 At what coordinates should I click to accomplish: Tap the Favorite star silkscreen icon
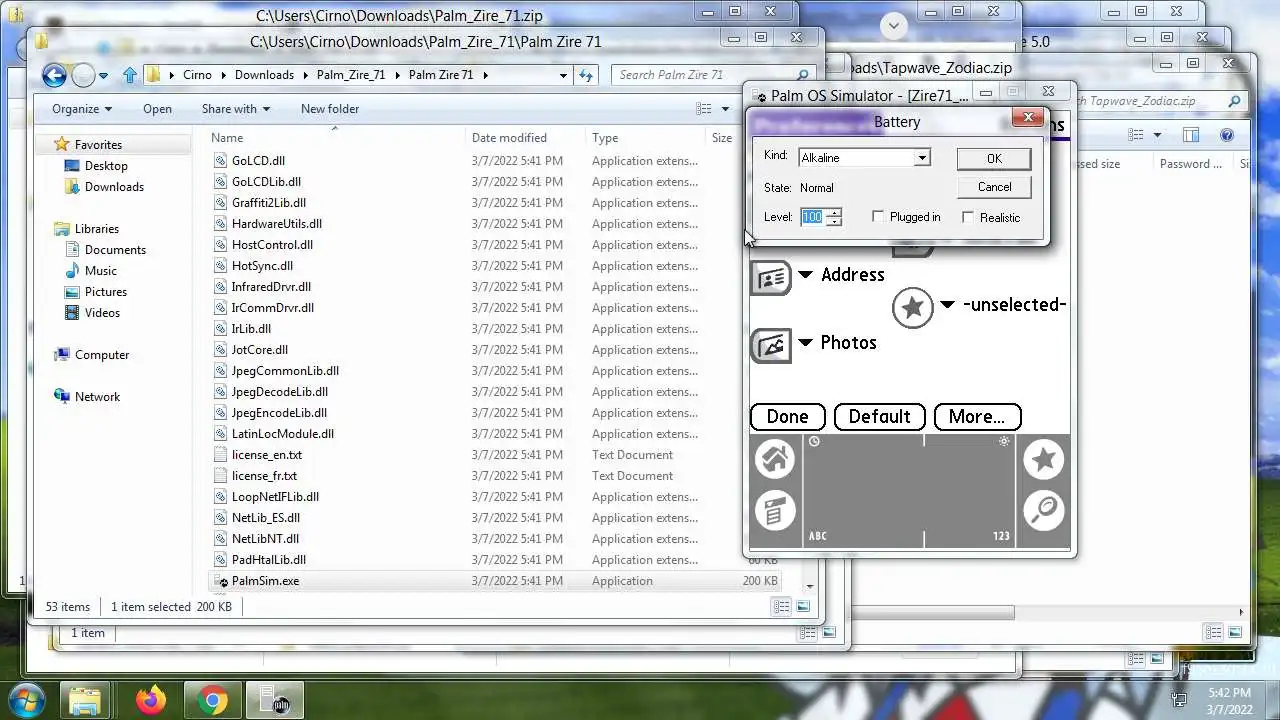click(x=1044, y=460)
